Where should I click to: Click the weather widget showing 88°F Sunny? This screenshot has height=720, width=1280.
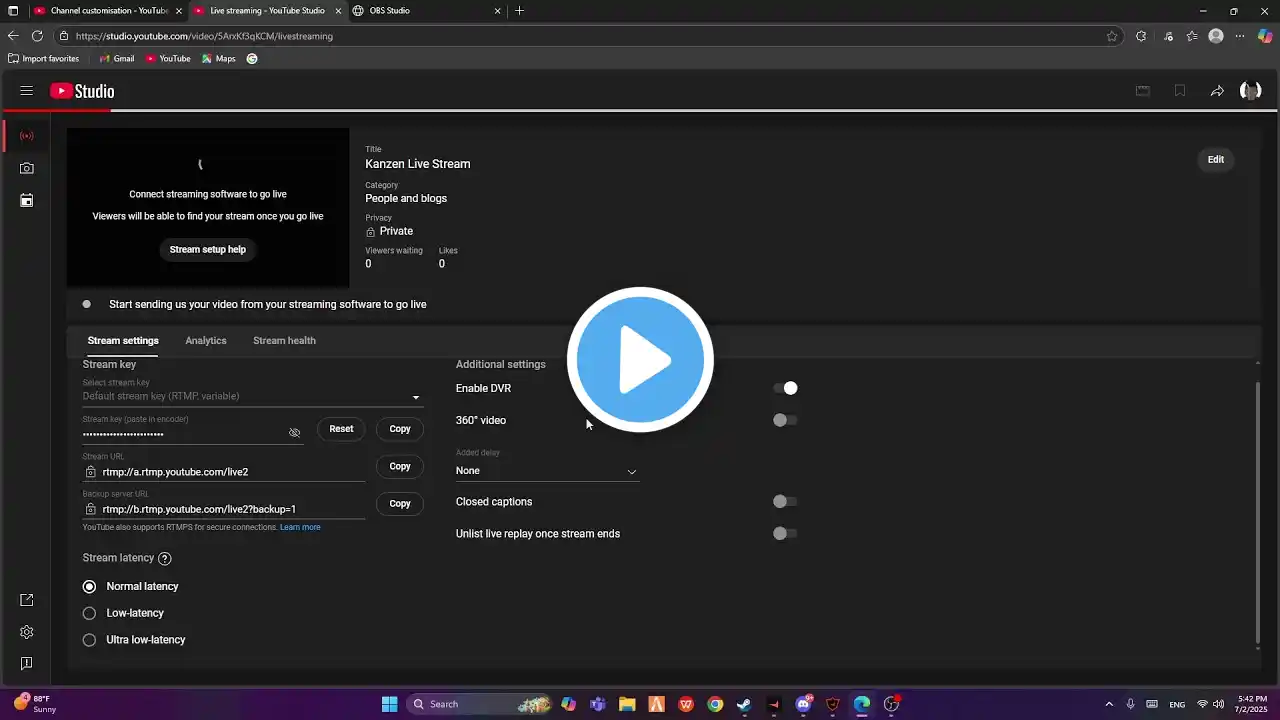pos(35,704)
